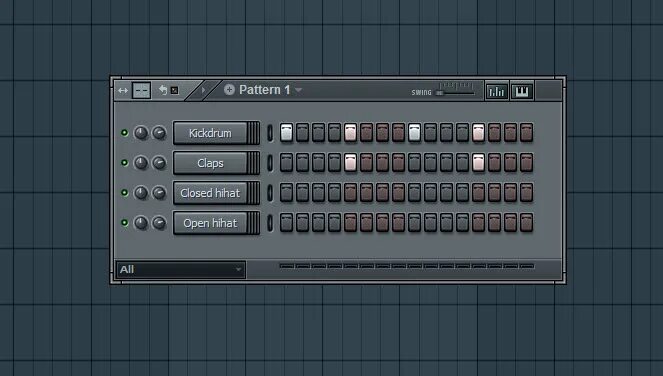
Task: Enable Claps step 1
Action: [x=286, y=162]
